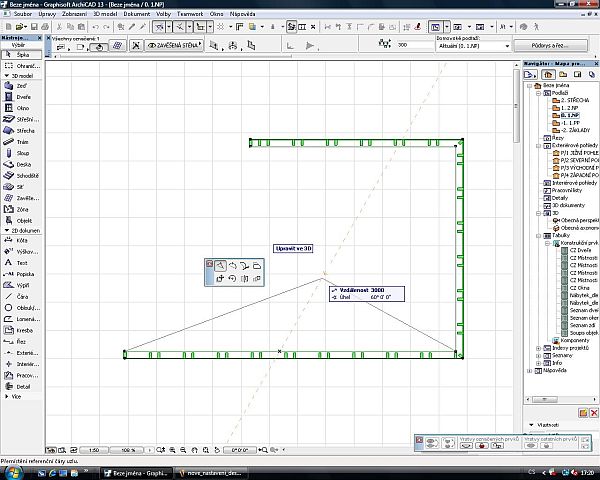Choose the Šipka (Arrow) selection tool
This screenshot has width=600, height=480.
click(21, 55)
